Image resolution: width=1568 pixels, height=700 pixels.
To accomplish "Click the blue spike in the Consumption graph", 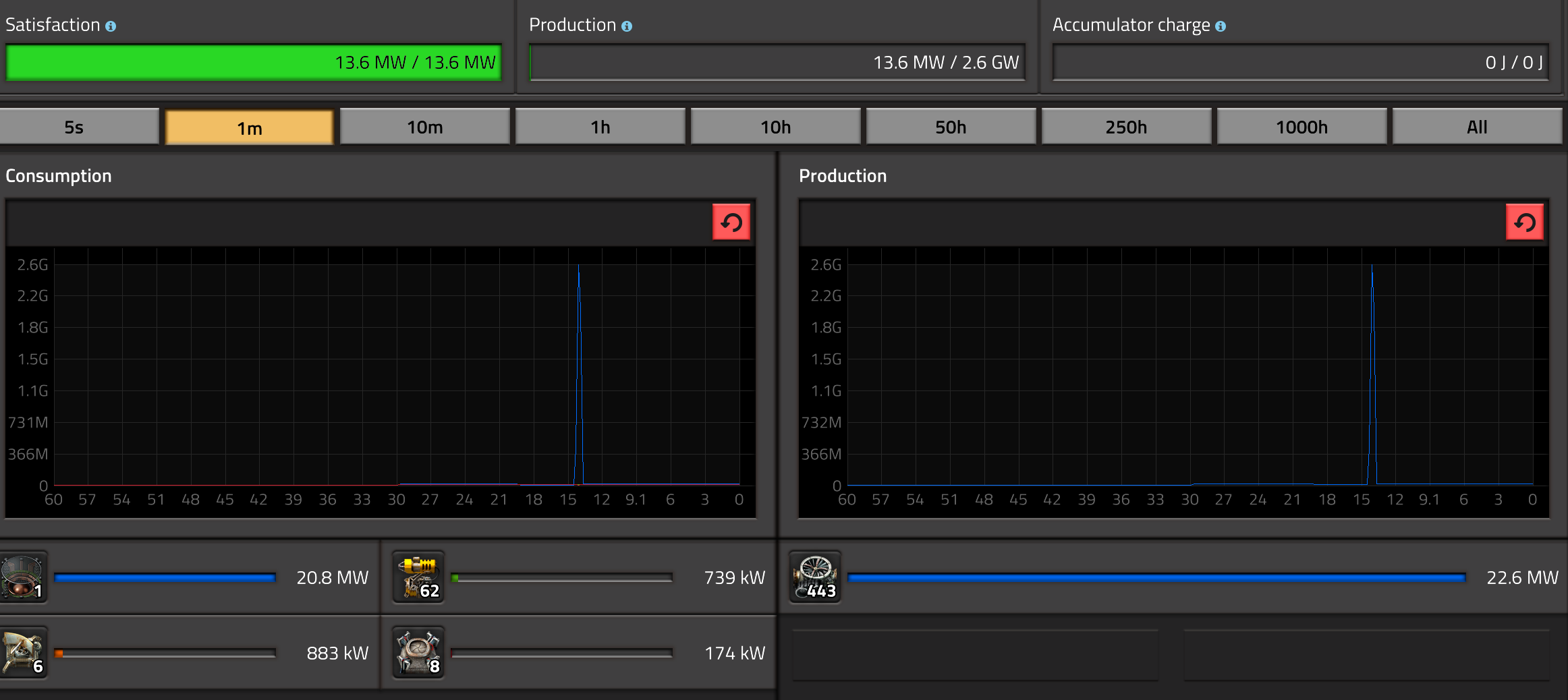I will (579, 375).
